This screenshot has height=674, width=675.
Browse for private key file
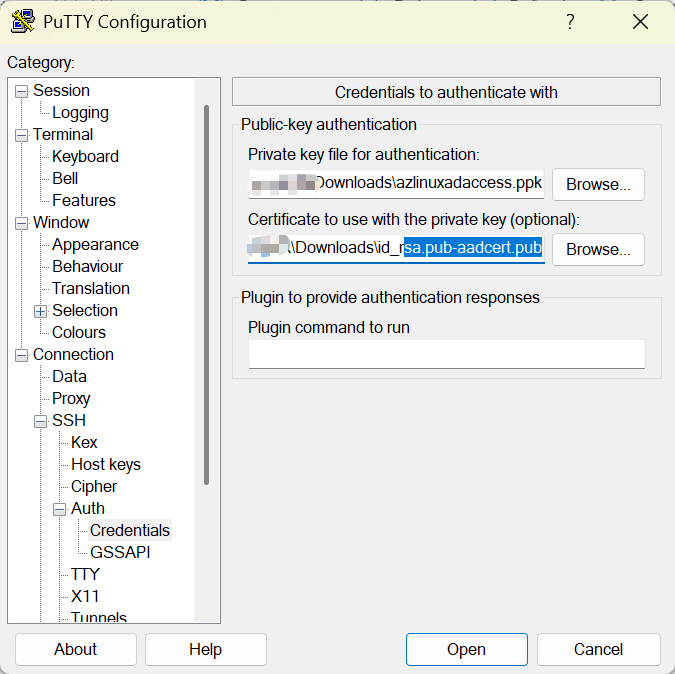pyautogui.click(x=598, y=184)
